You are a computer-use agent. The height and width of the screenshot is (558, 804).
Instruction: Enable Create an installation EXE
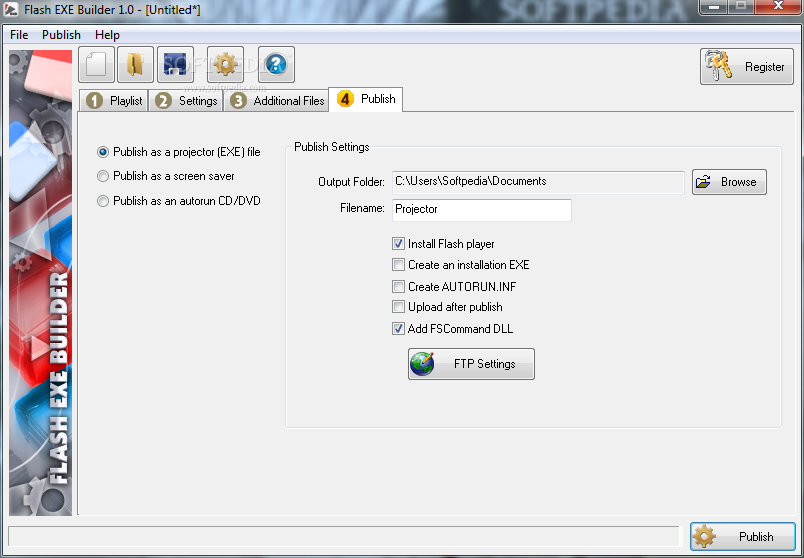pos(398,265)
